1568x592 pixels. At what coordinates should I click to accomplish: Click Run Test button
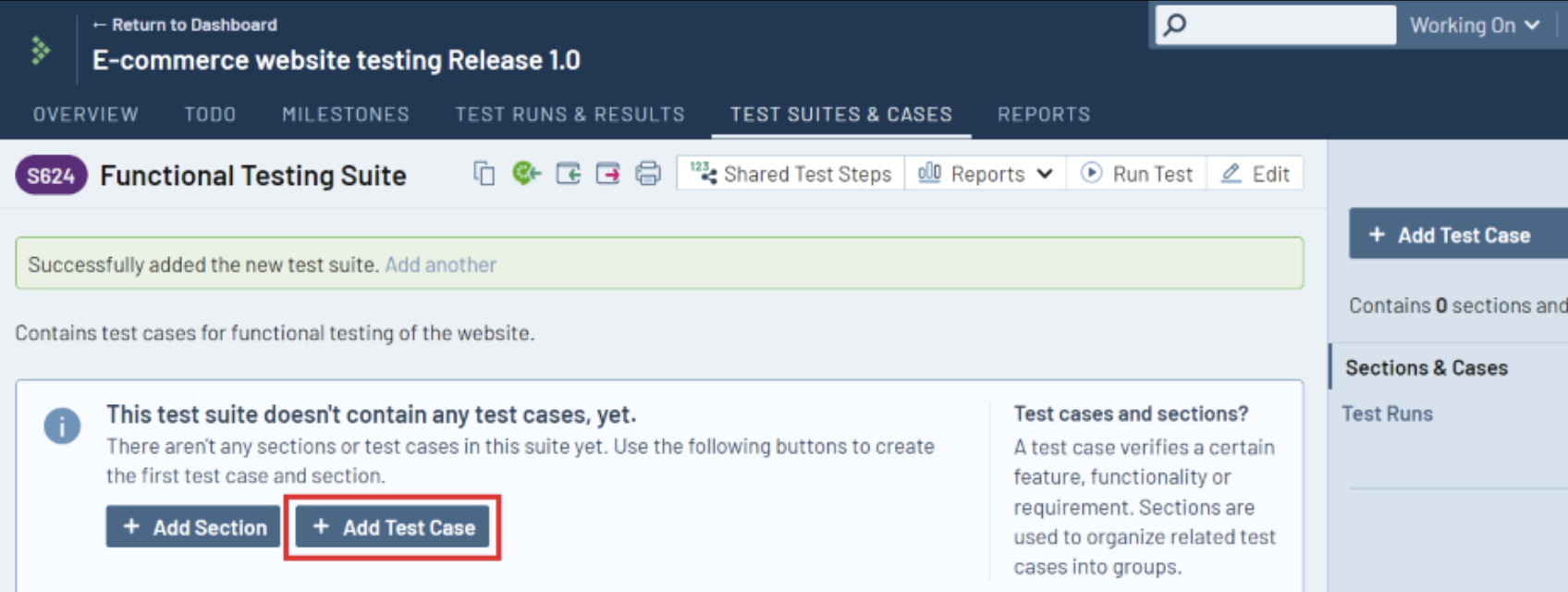click(x=1137, y=174)
